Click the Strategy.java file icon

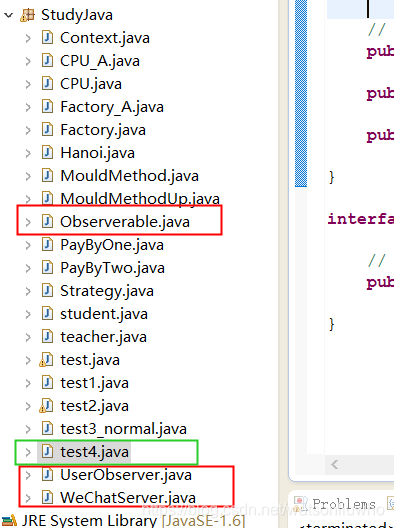[47, 291]
